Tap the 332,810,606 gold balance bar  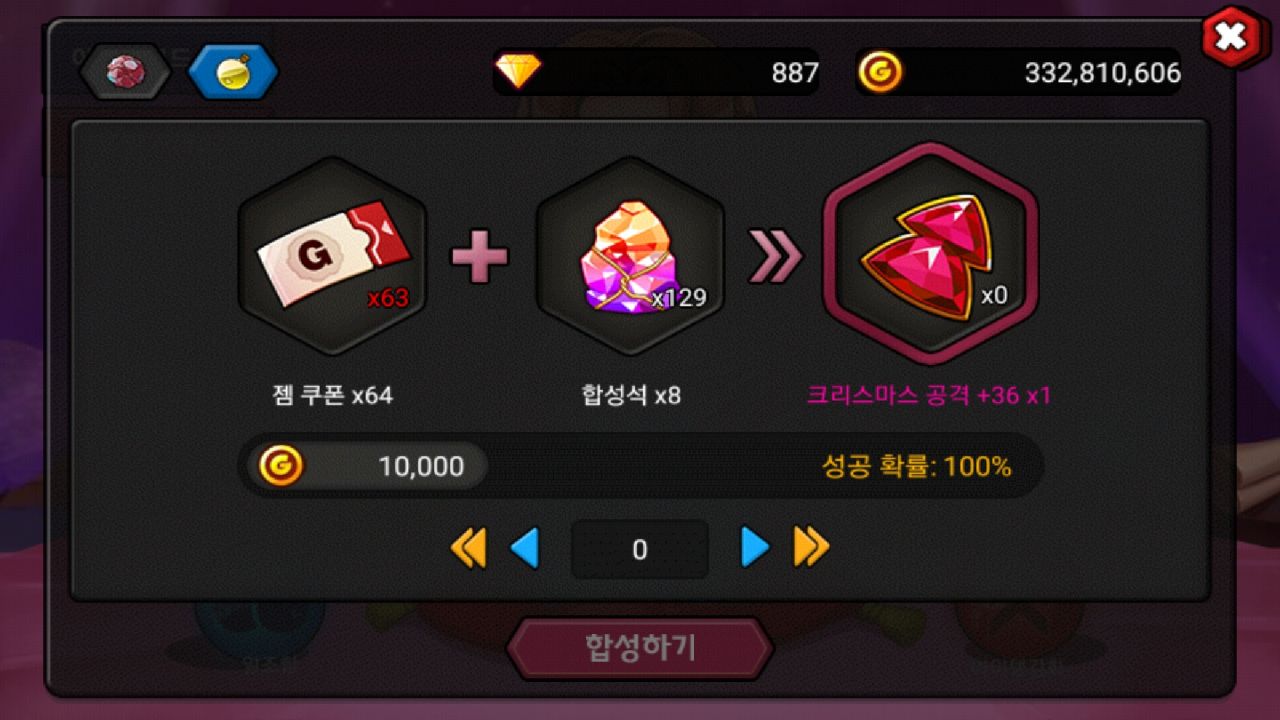coord(1018,72)
